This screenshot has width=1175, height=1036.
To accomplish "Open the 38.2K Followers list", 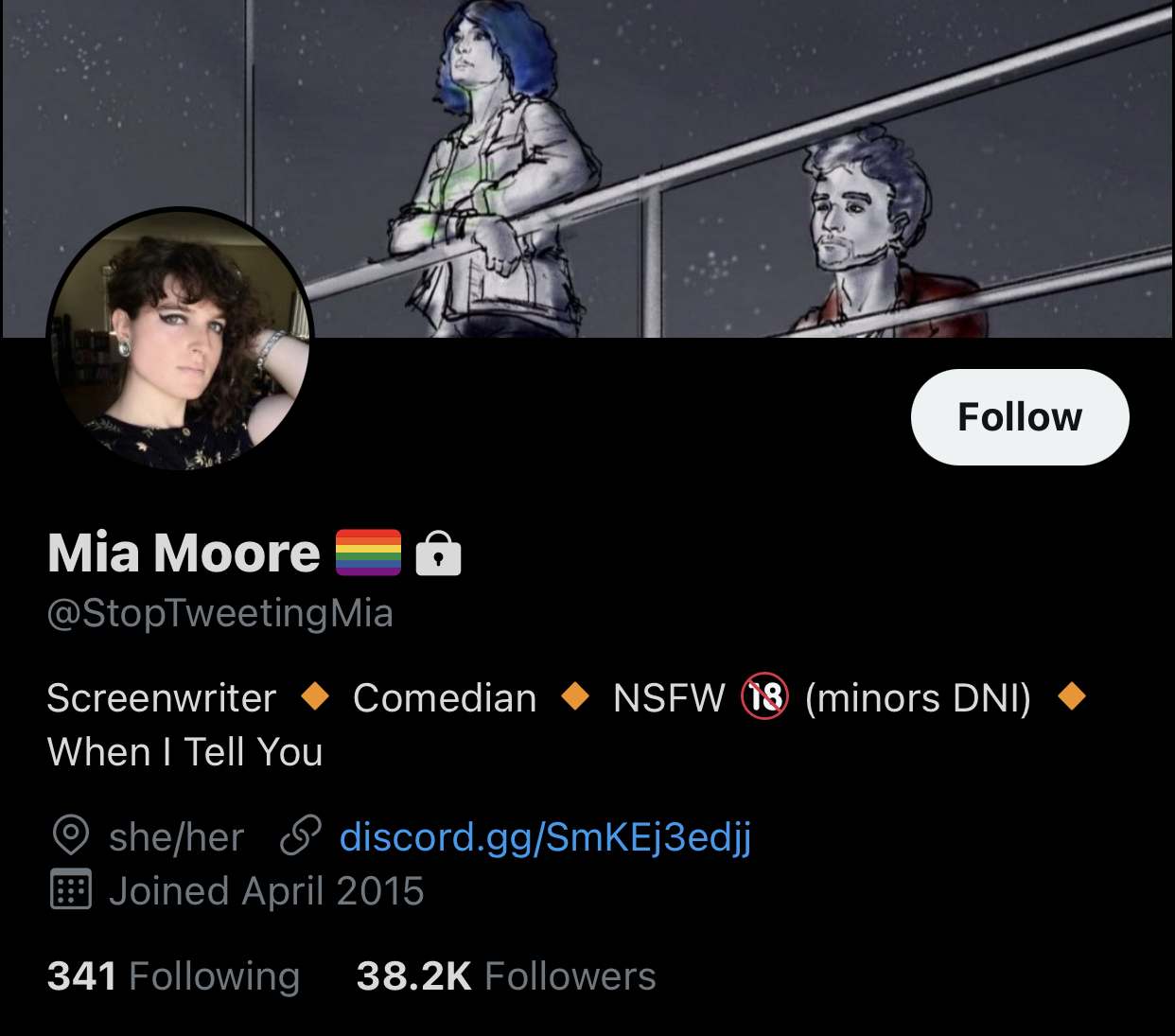I will 506,976.
